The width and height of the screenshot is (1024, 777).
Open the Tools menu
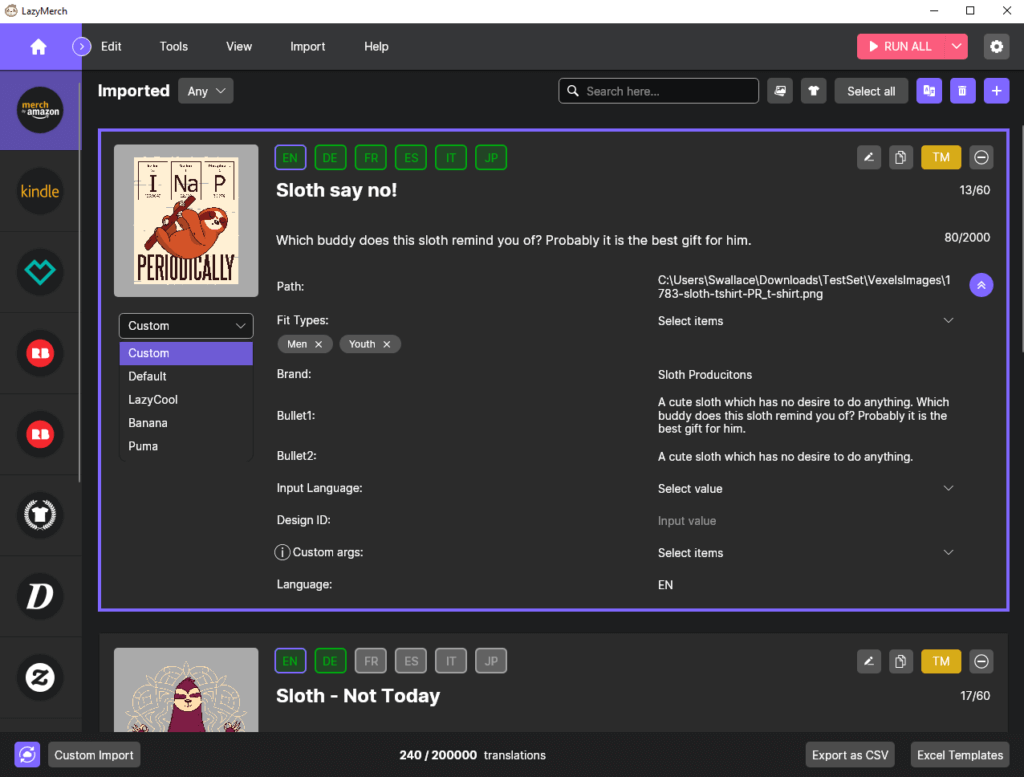point(173,47)
